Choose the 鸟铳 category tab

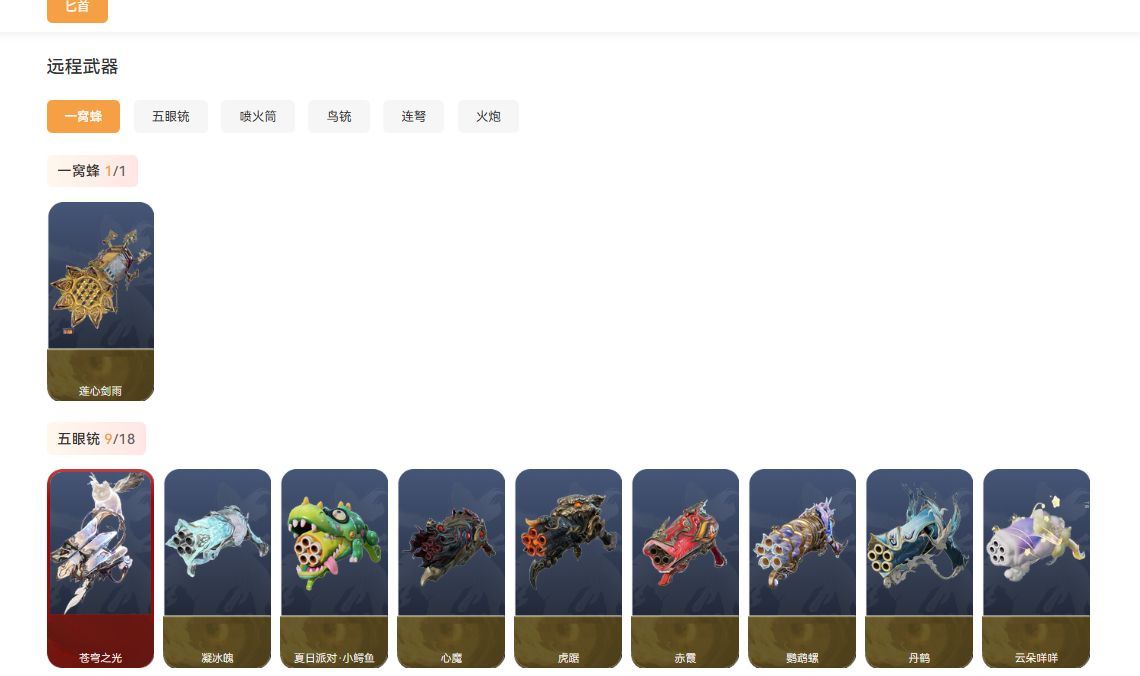click(x=339, y=116)
